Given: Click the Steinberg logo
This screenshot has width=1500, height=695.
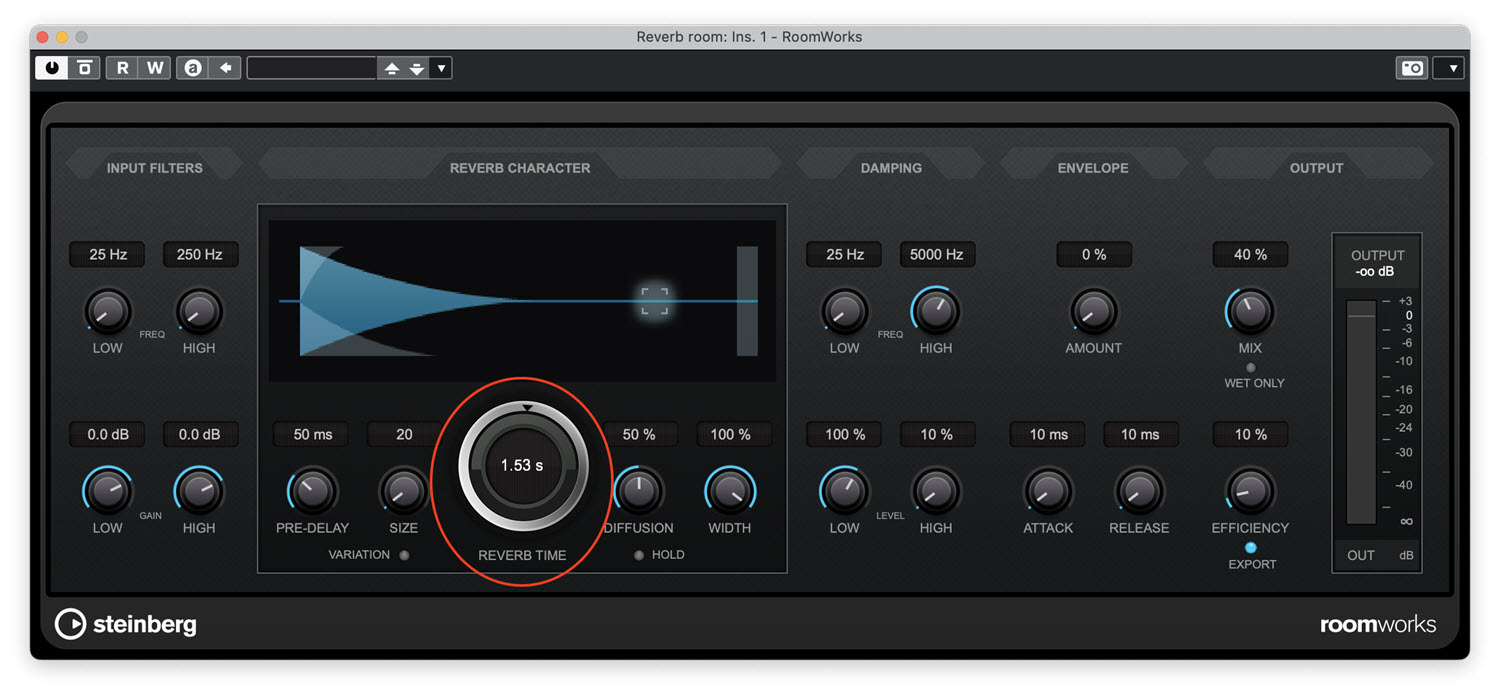Looking at the screenshot, I should (126, 624).
